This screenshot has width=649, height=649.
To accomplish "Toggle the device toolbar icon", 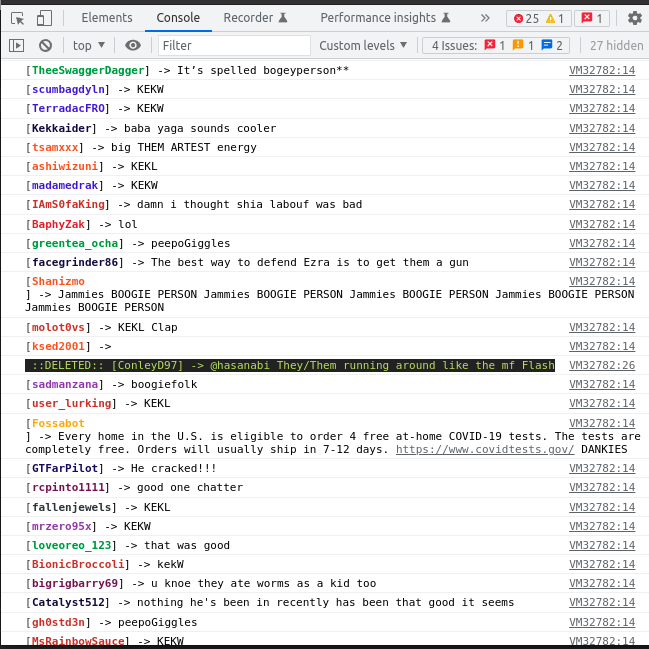I will [x=44, y=18].
